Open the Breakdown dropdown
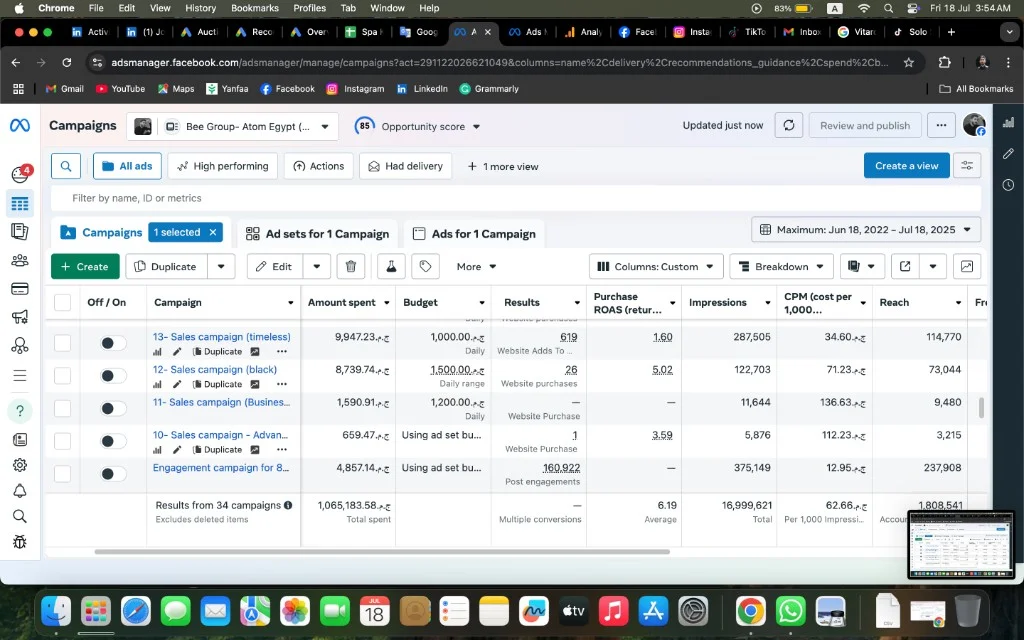Viewport: 1024px width, 640px height. 781,266
